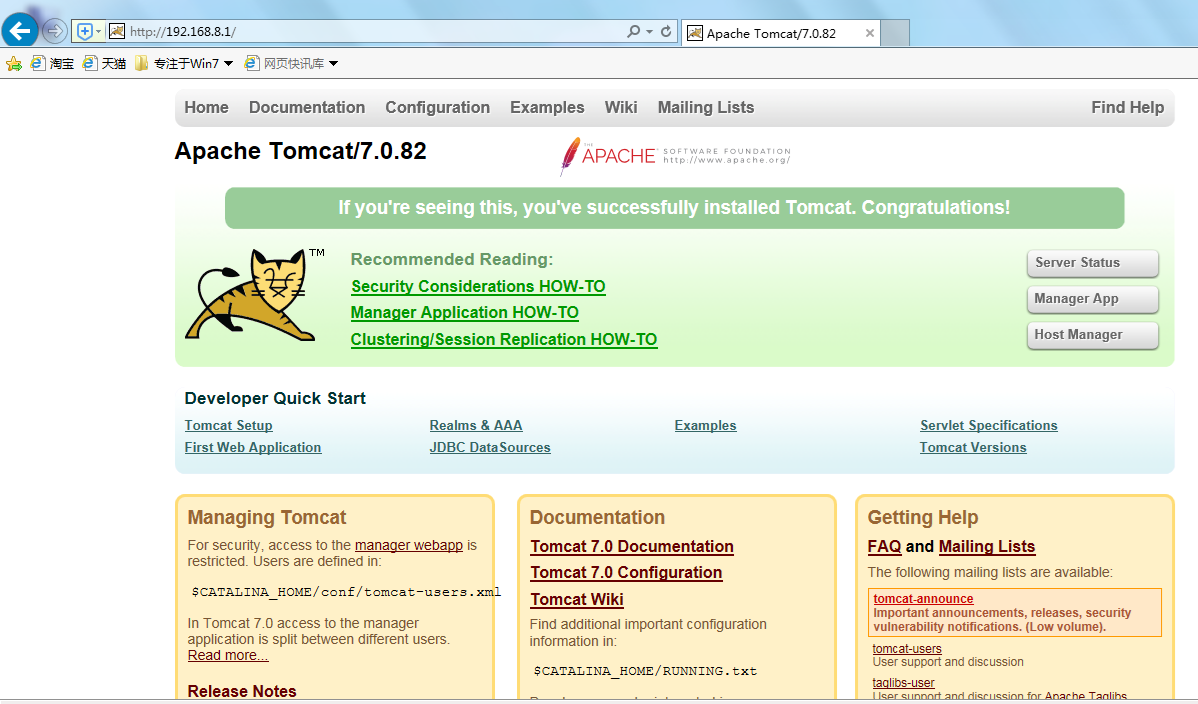
Task: View the Servlet Specifications link
Action: coord(989,426)
